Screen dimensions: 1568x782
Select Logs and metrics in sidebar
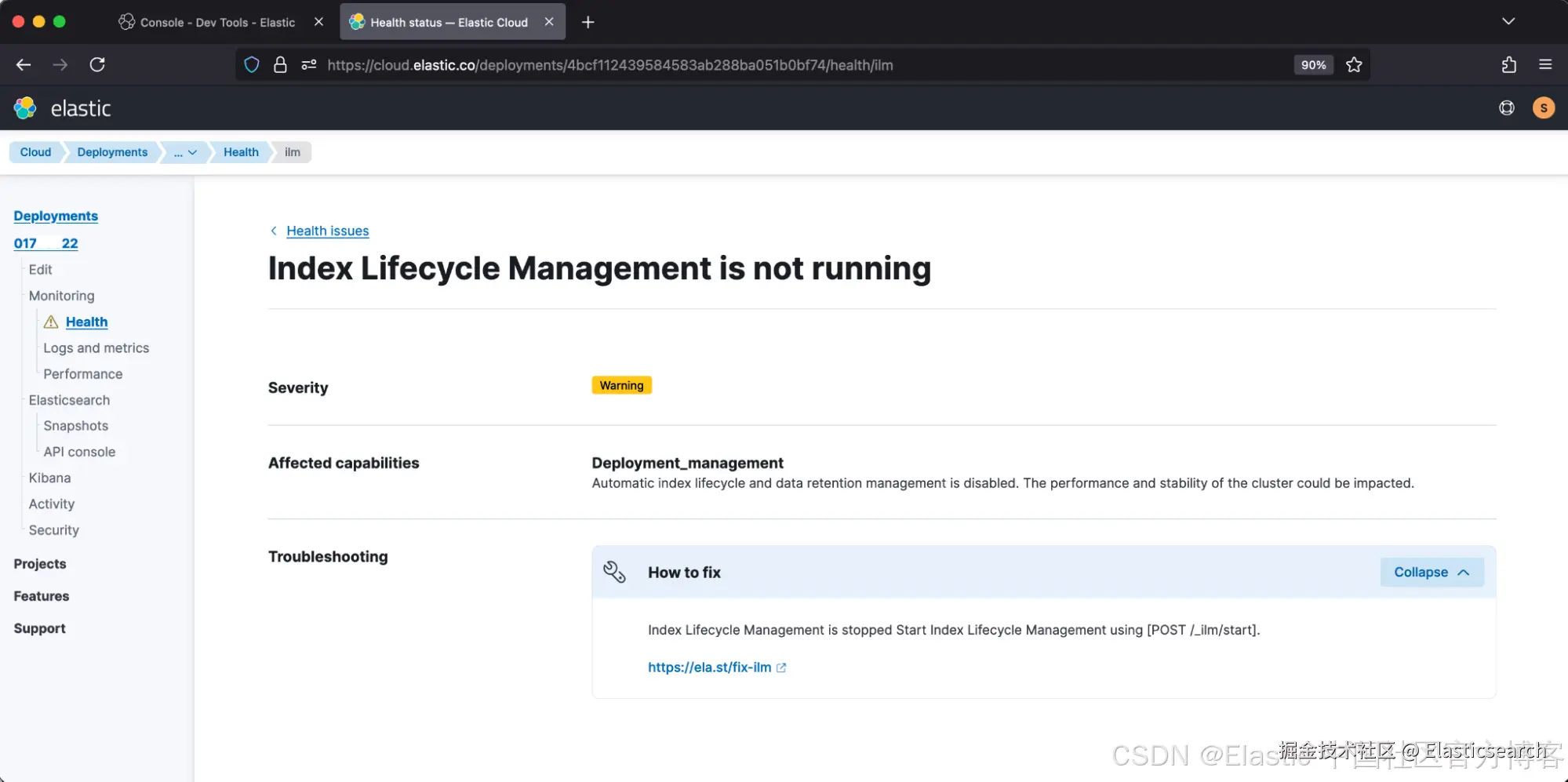[x=96, y=348]
